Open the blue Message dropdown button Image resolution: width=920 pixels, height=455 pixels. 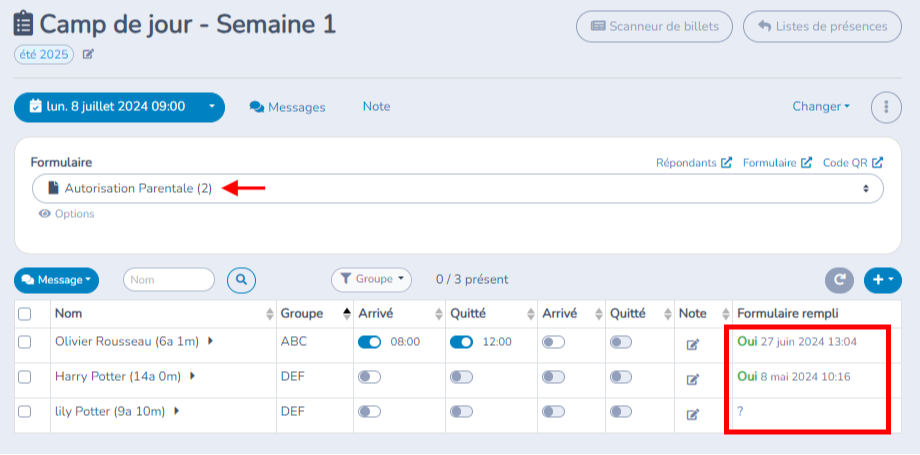(56, 280)
